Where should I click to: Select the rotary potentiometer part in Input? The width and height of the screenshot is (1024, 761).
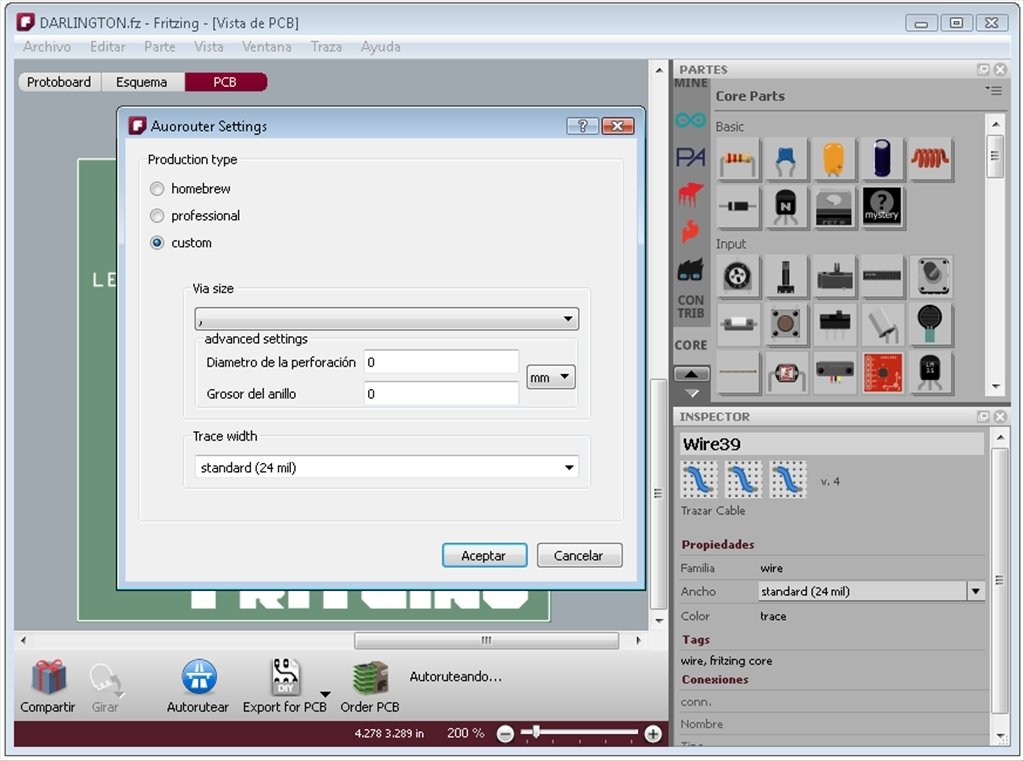pyautogui.click(x=738, y=276)
